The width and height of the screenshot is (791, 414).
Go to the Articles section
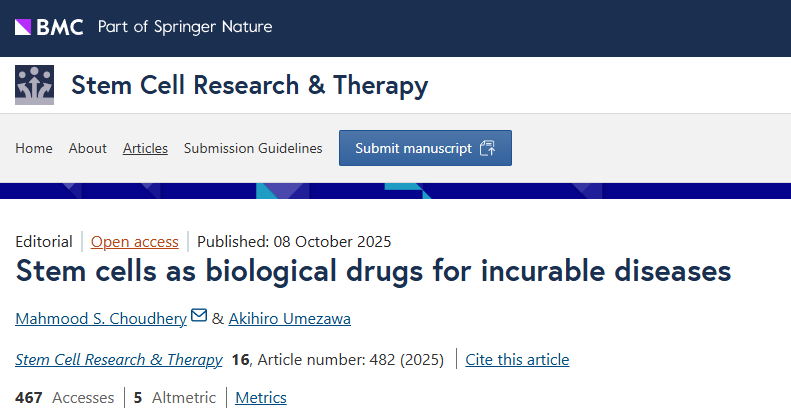coord(145,148)
